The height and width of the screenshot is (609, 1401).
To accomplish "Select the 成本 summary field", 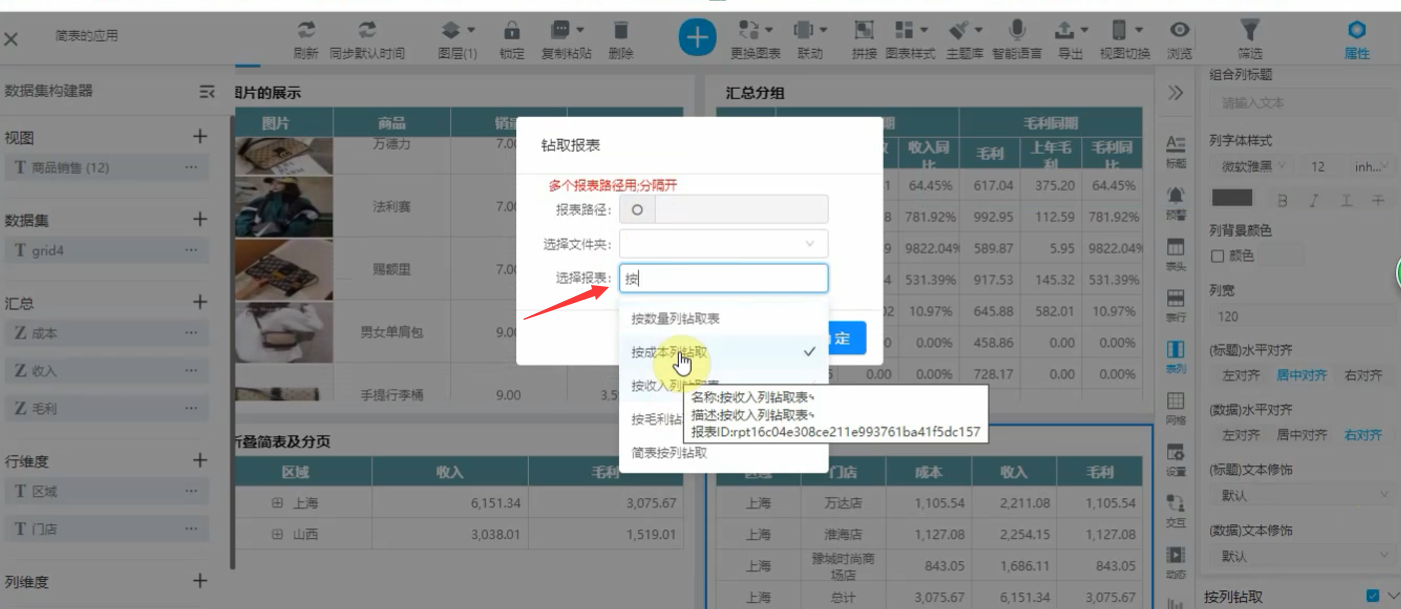I will [106, 333].
